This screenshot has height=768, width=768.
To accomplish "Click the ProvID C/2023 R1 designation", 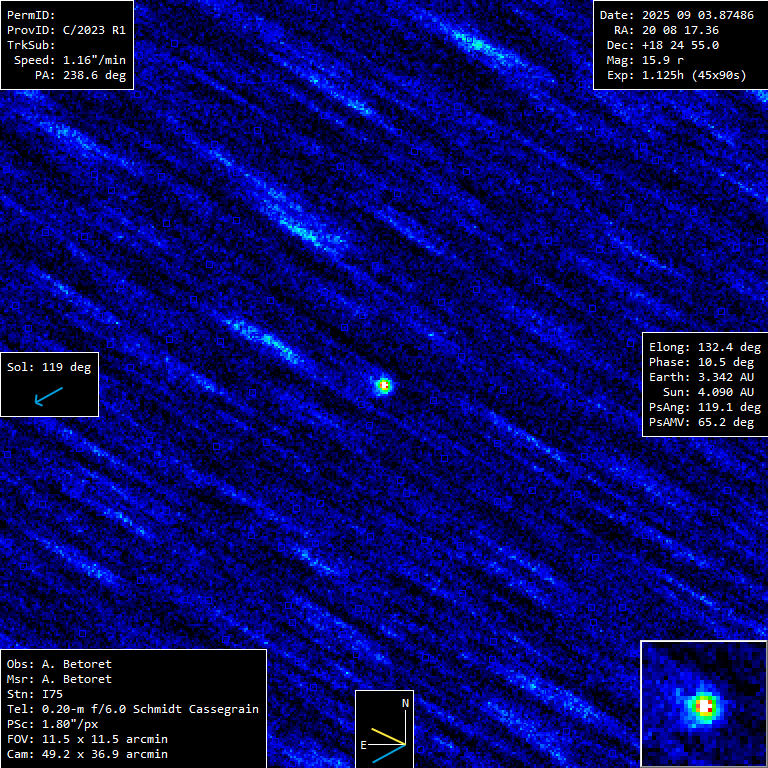I will (66, 30).
